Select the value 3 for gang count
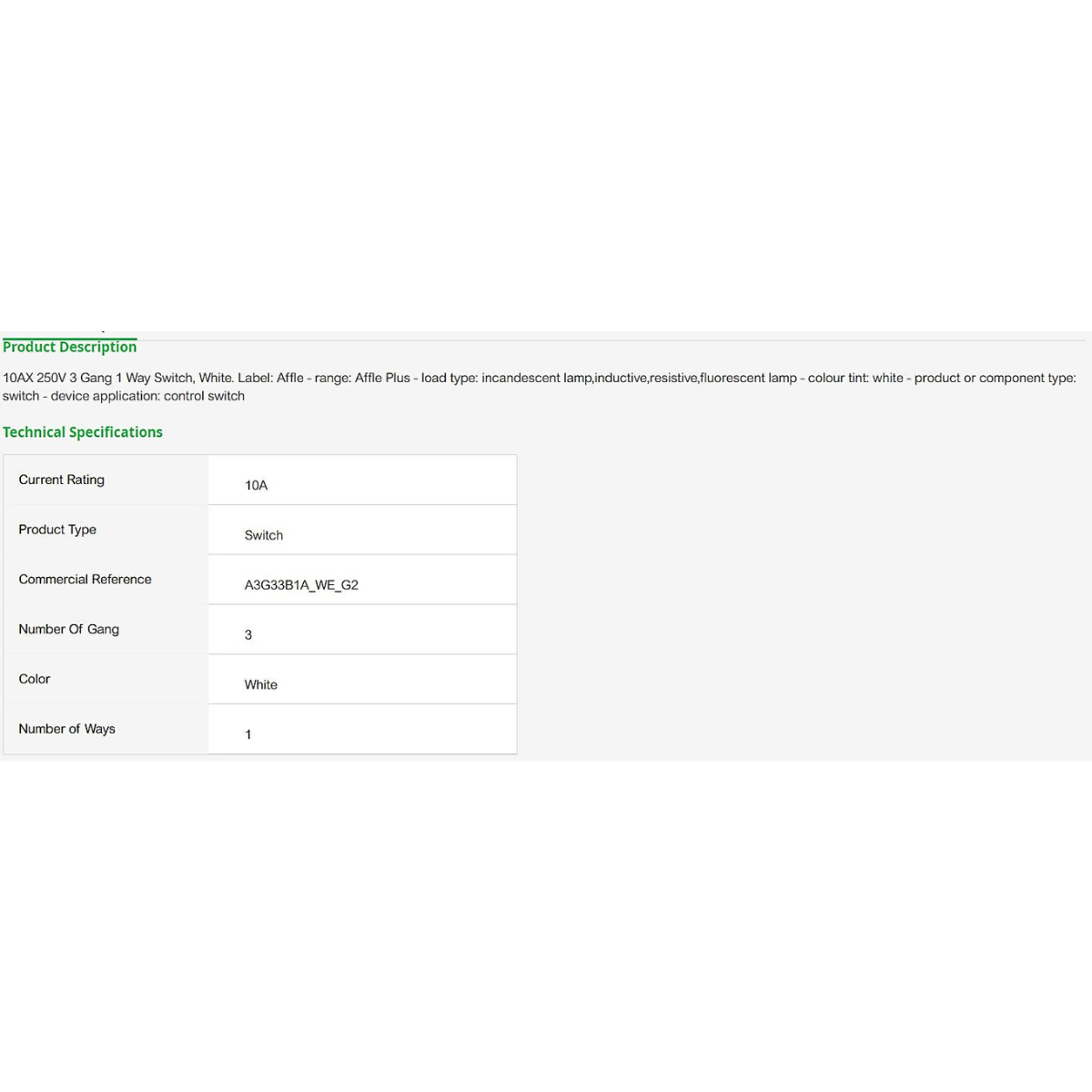The height and width of the screenshot is (1092, 1092). (x=248, y=635)
